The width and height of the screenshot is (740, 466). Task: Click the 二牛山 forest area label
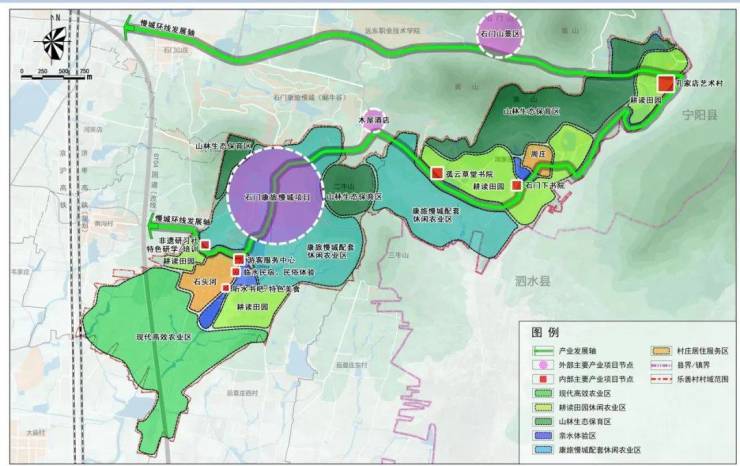342,186
